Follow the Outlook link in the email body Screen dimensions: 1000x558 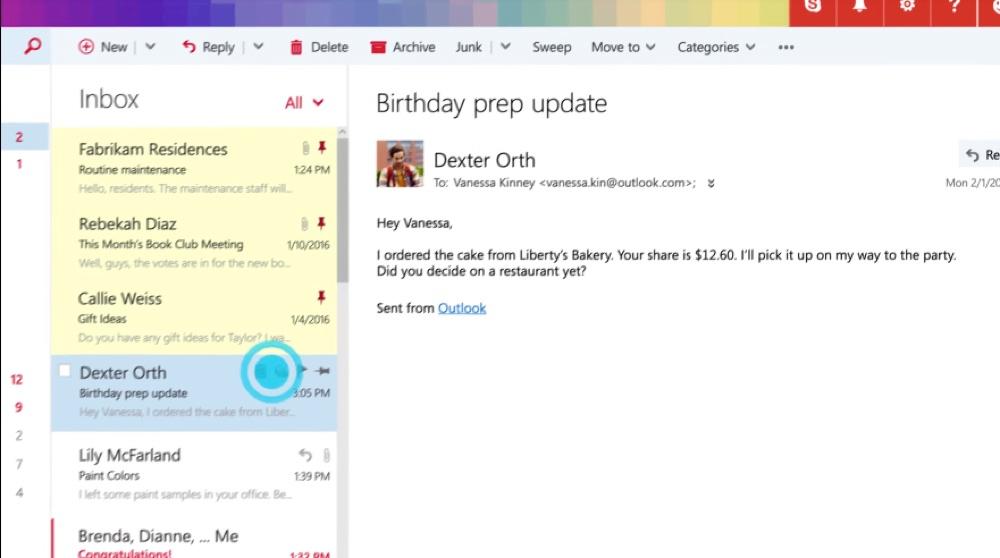(x=462, y=308)
